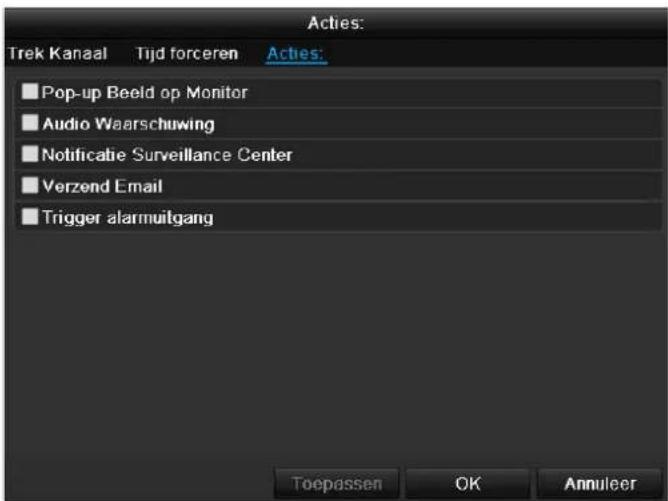The height and width of the screenshot is (501, 668).
Task: Click the Trigger alarmuitgang label text
Action: [x=127, y=218]
